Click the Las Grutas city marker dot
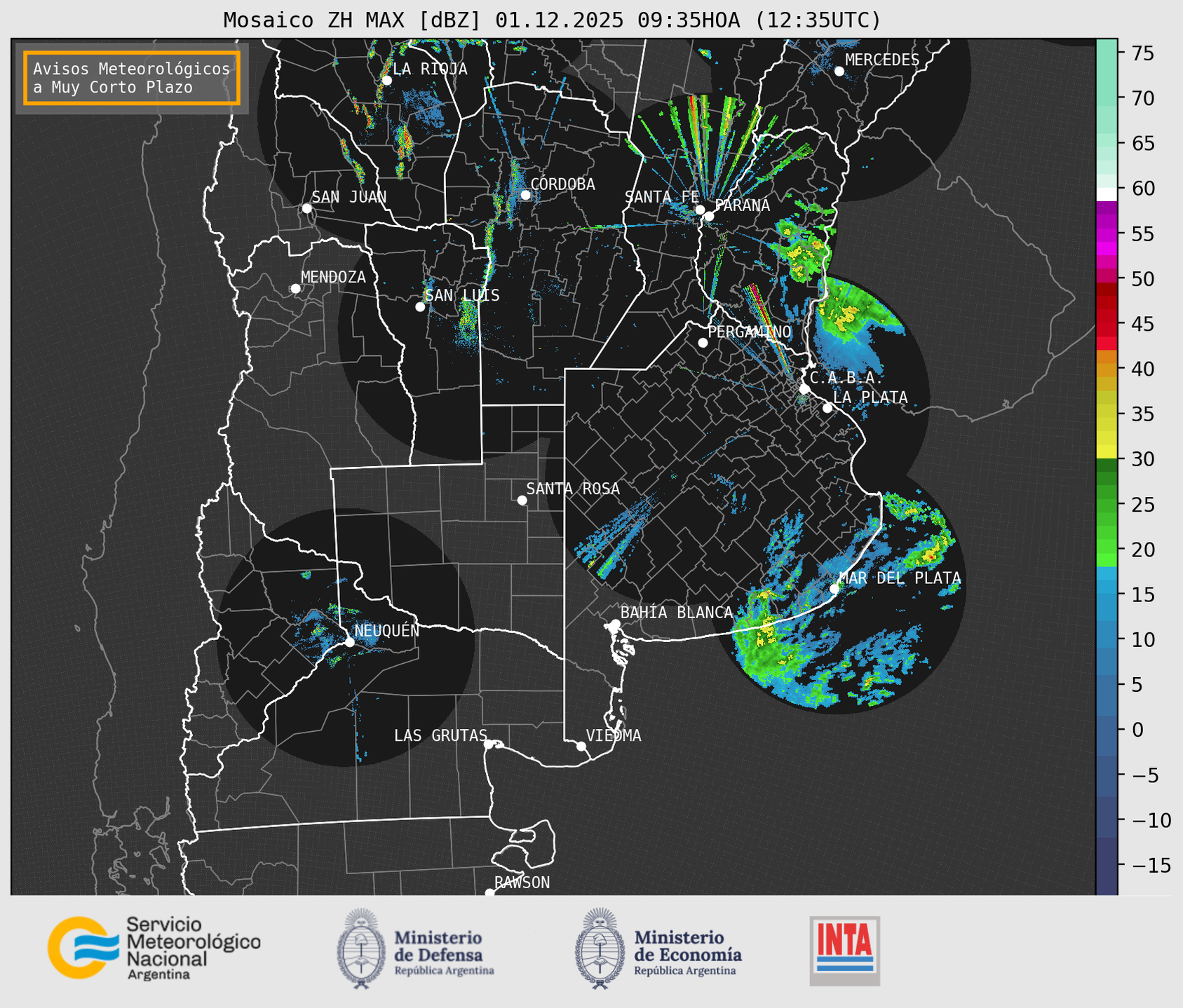1183x1008 pixels. (x=489, y=744)
